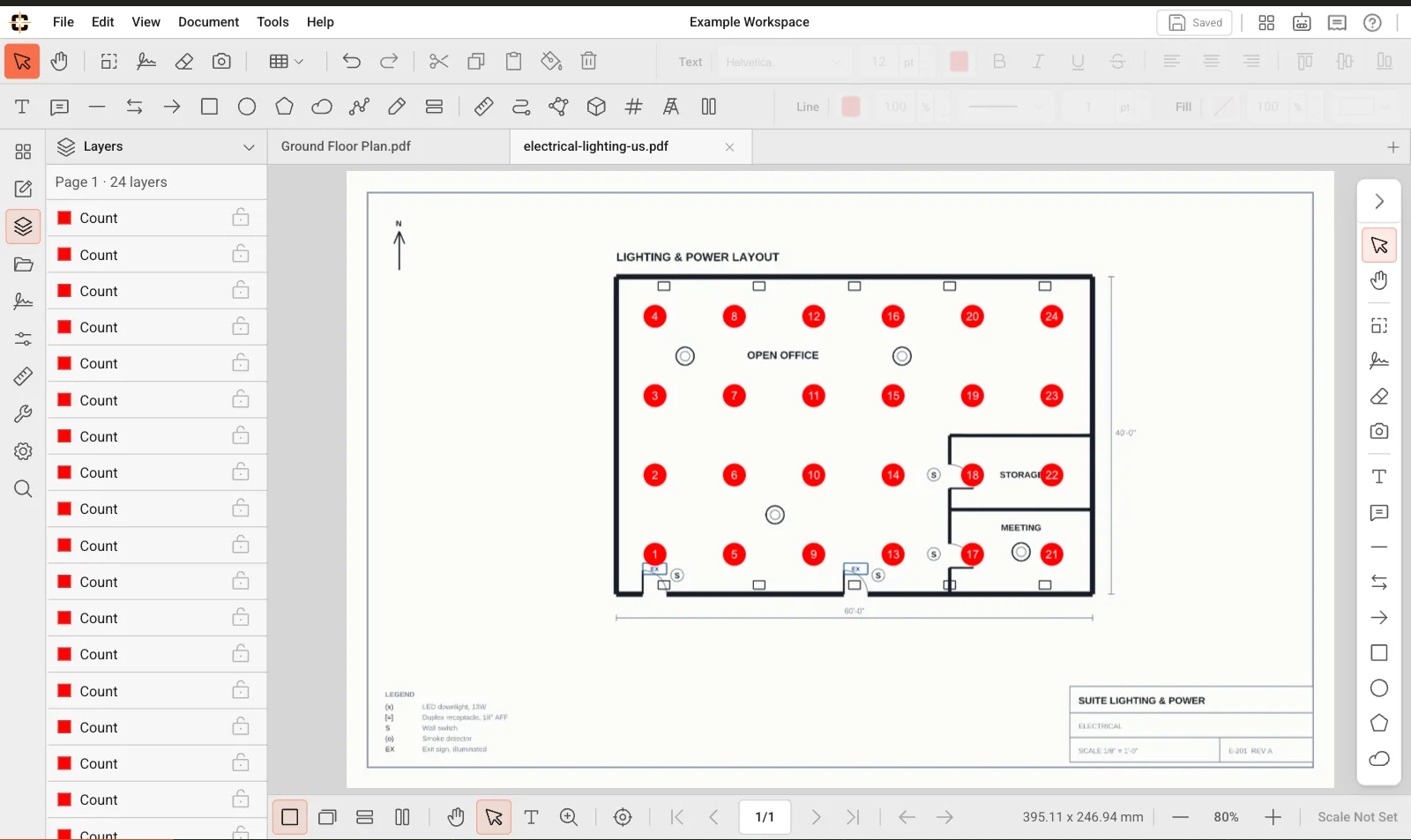The height and width of the screenshot is (840, 1411).
Task: Click the trash delete icon
Action: [x=589, y=62]
